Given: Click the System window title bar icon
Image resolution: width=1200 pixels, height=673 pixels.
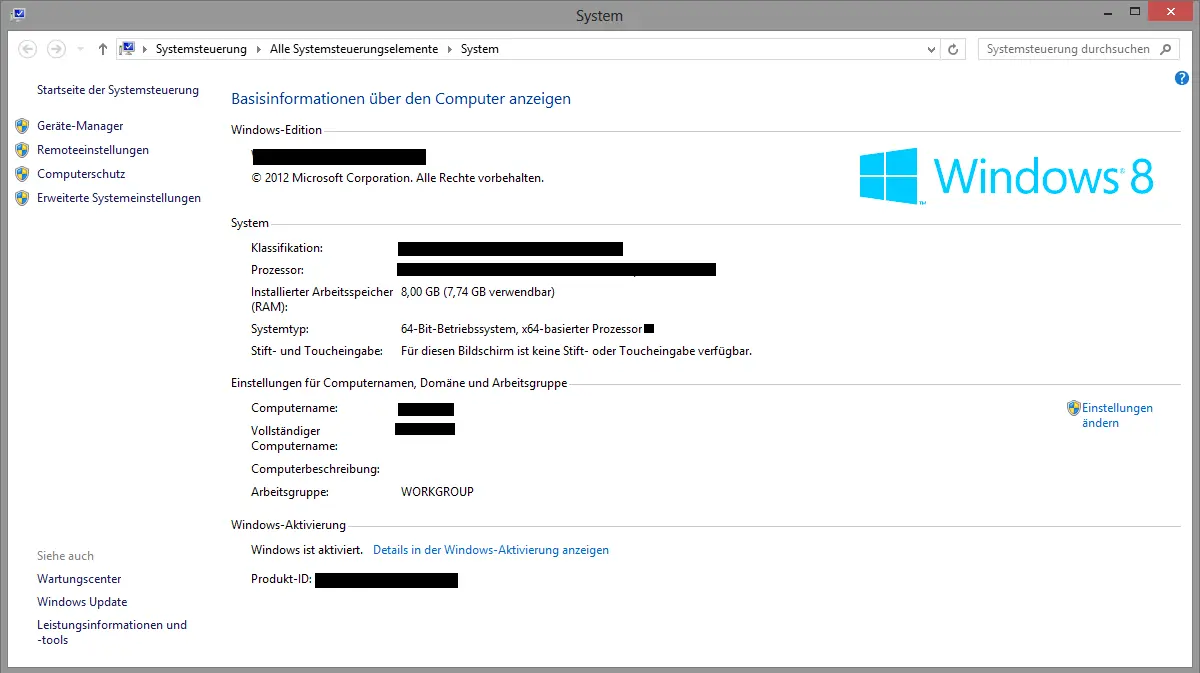Looking at the screenshot, I should point(18,14).
